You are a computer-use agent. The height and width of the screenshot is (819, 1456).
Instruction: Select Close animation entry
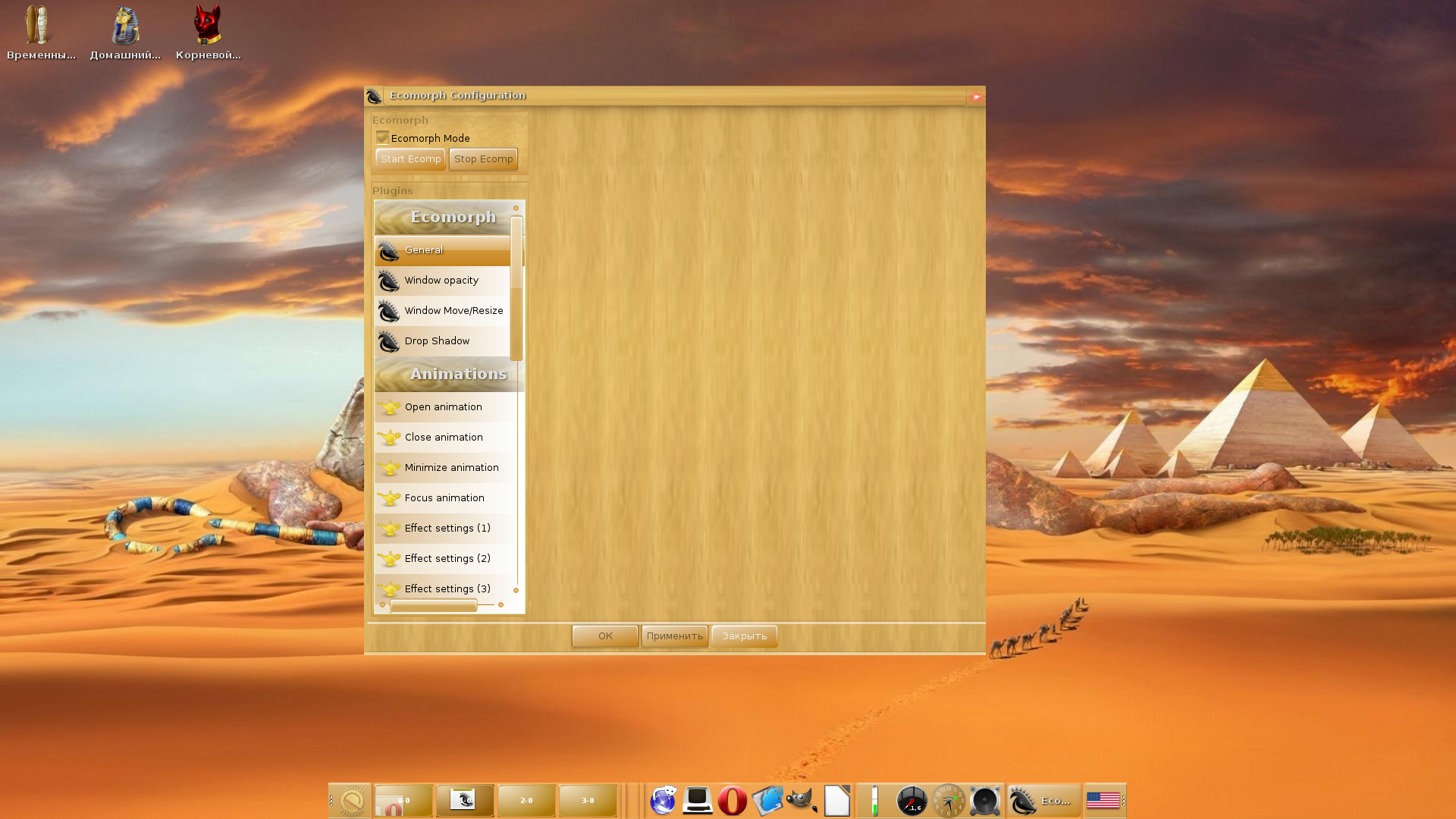(x=445, y=438)
